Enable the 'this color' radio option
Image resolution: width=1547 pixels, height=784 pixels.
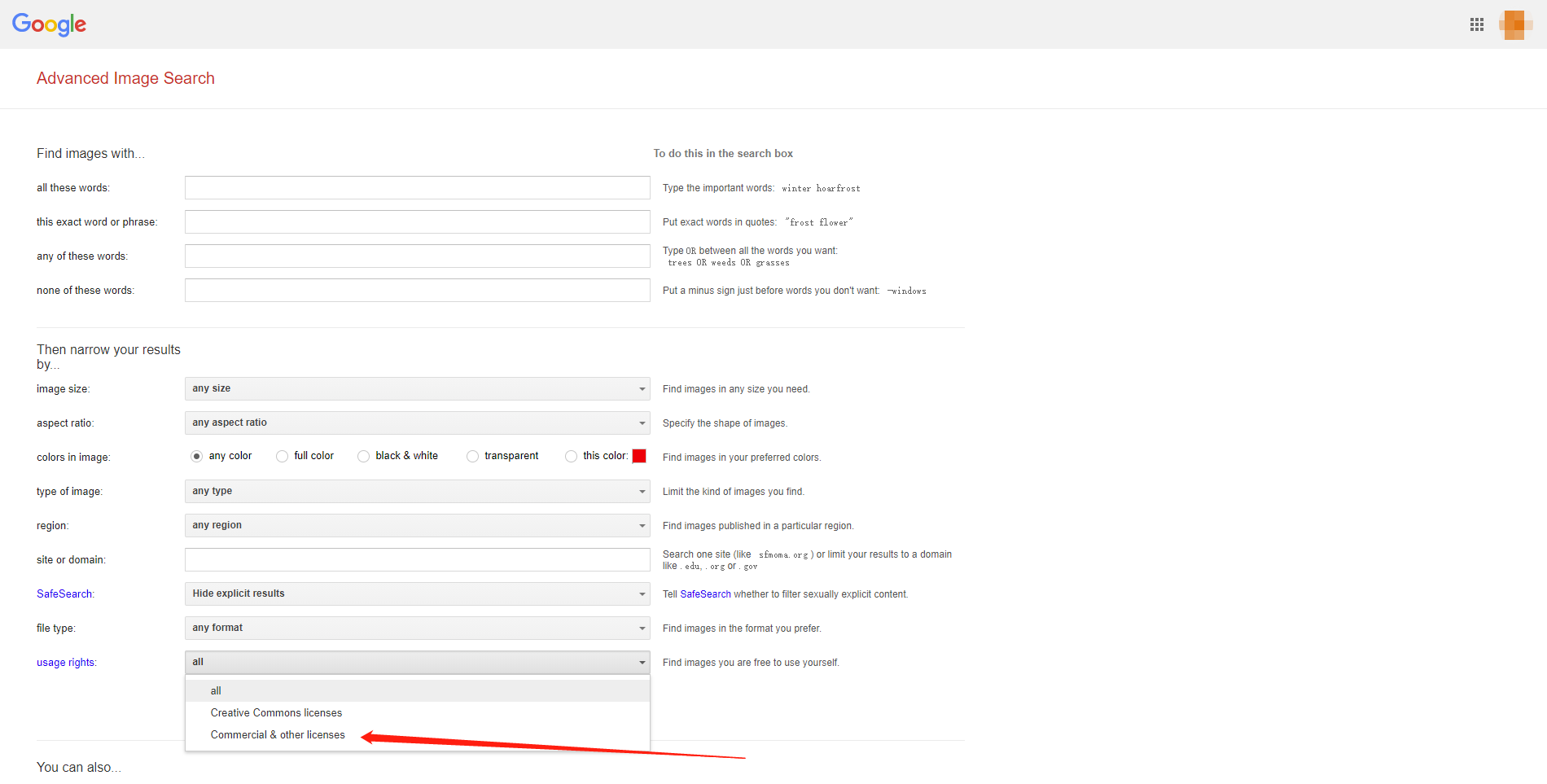pos(571,456)
